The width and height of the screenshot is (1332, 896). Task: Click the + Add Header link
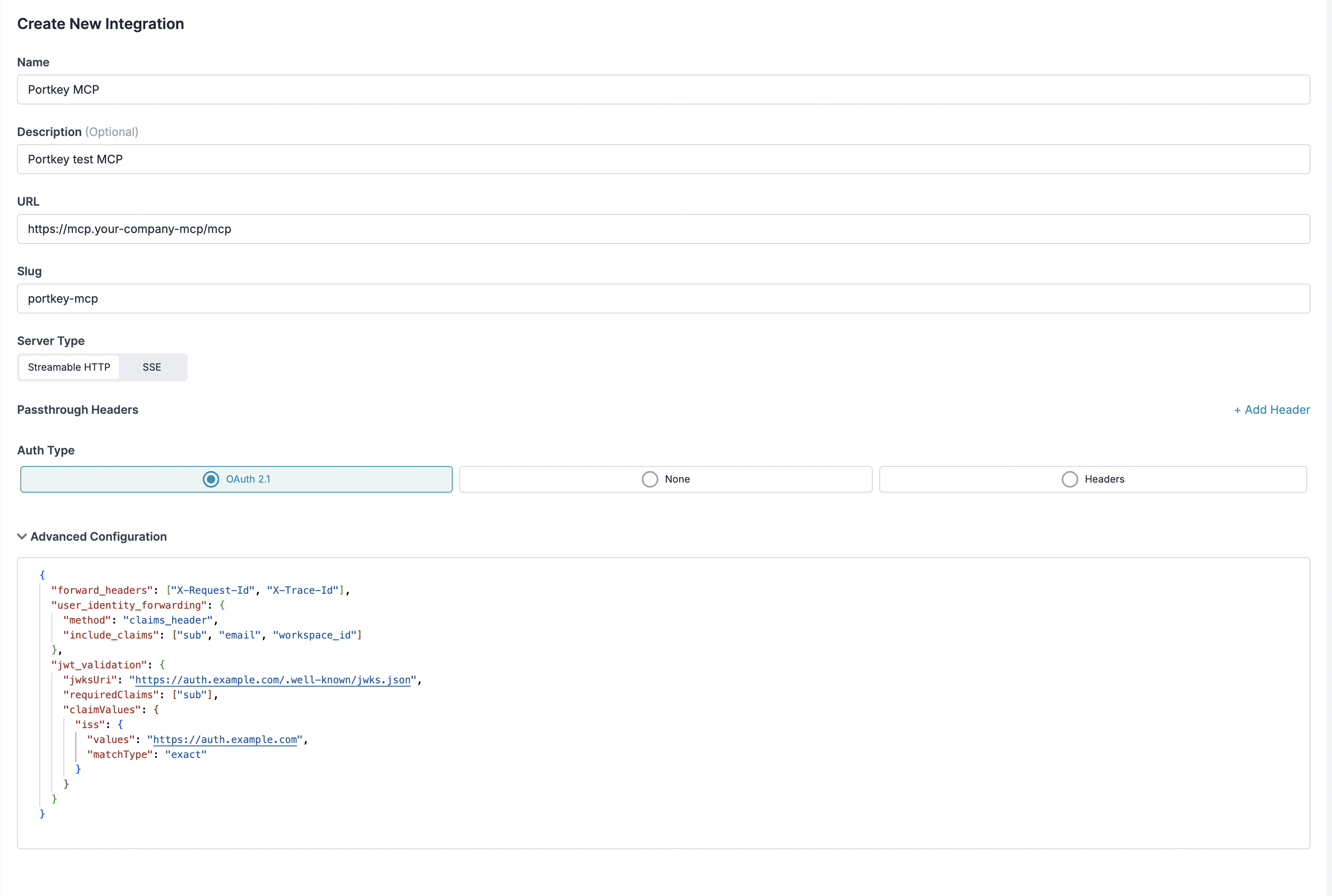pos(1271,409)
